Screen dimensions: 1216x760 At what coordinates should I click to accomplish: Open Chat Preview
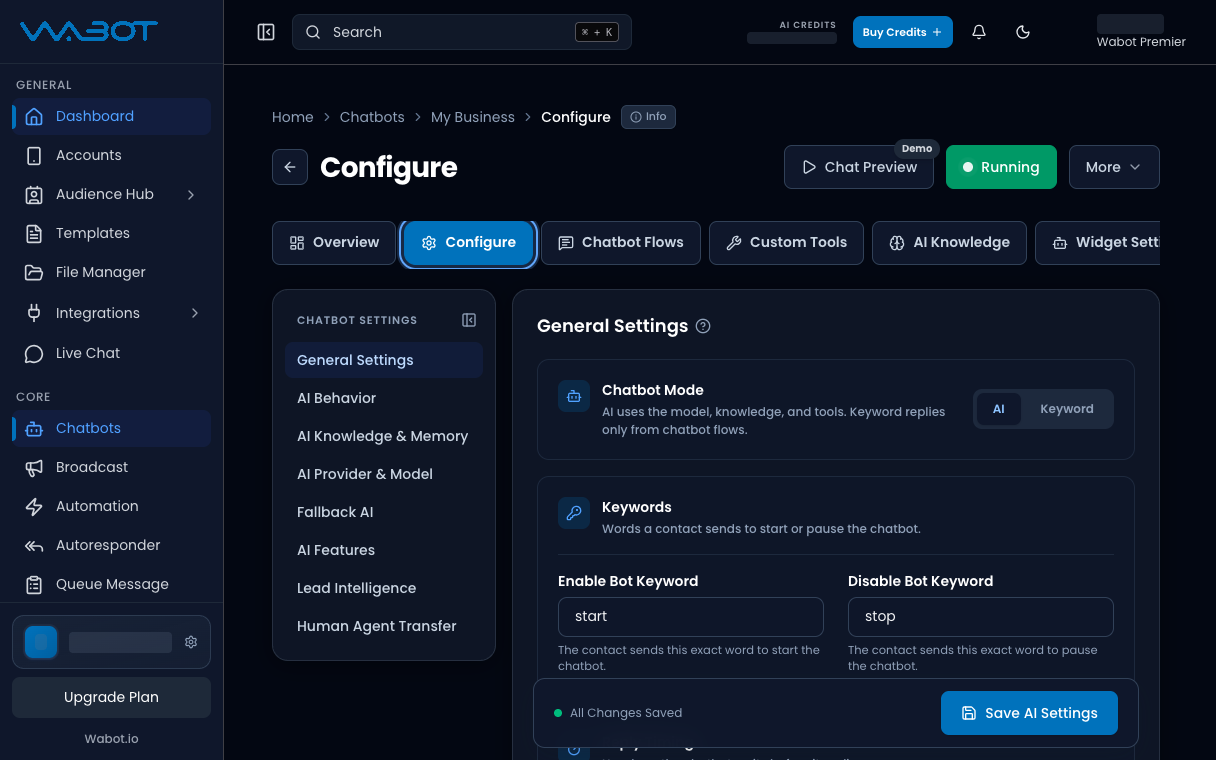(x=859, y=167)
